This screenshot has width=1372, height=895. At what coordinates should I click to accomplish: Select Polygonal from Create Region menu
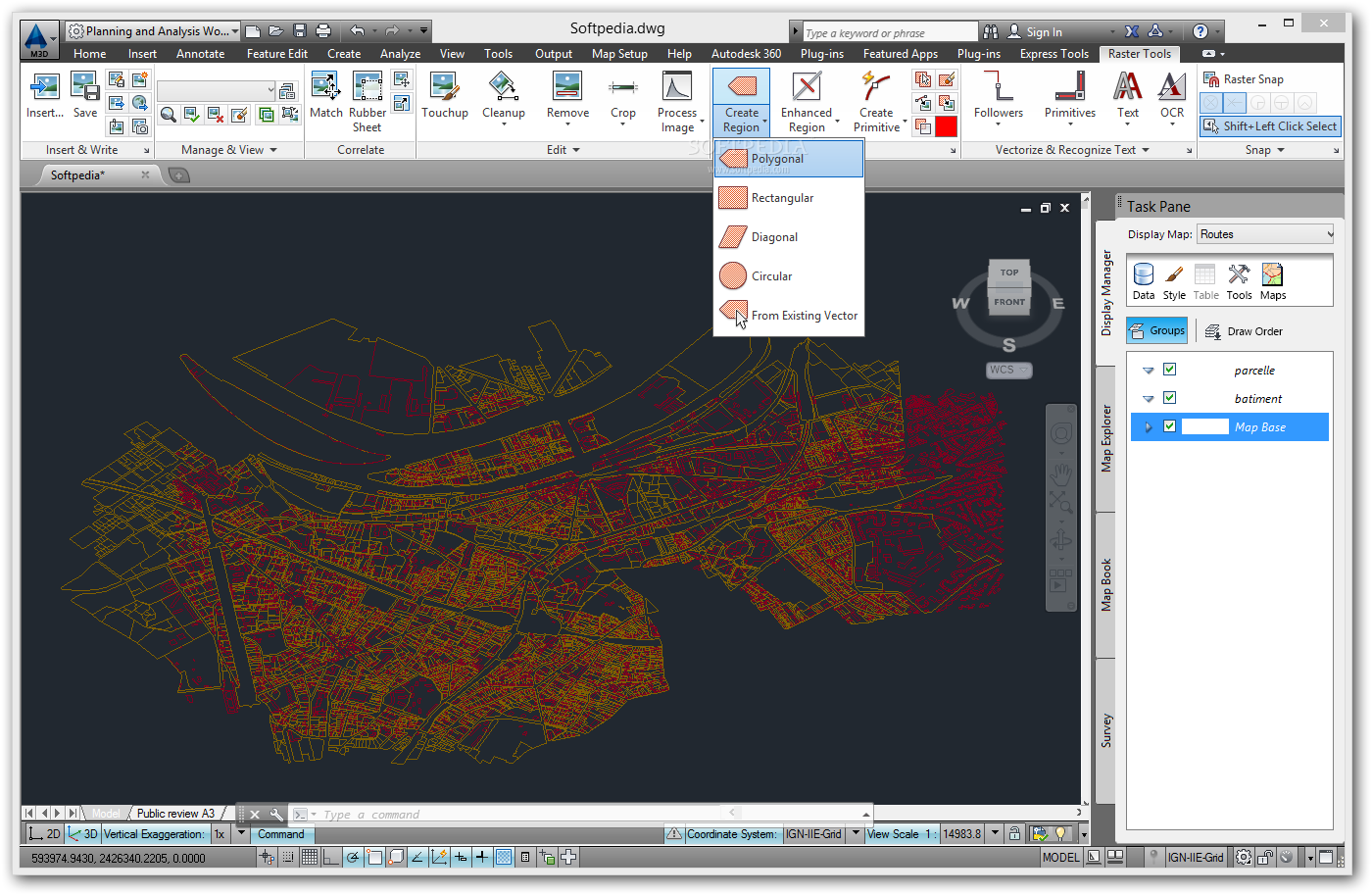pyautogui.click(x=789, y=159)
